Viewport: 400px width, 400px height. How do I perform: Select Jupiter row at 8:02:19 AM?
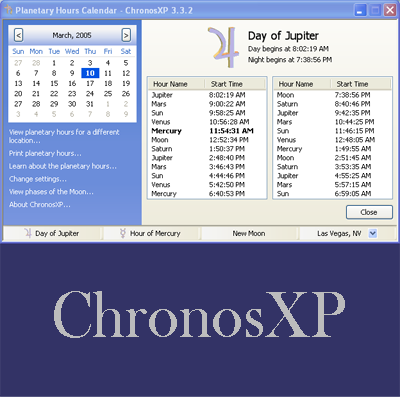click(207, 95)
